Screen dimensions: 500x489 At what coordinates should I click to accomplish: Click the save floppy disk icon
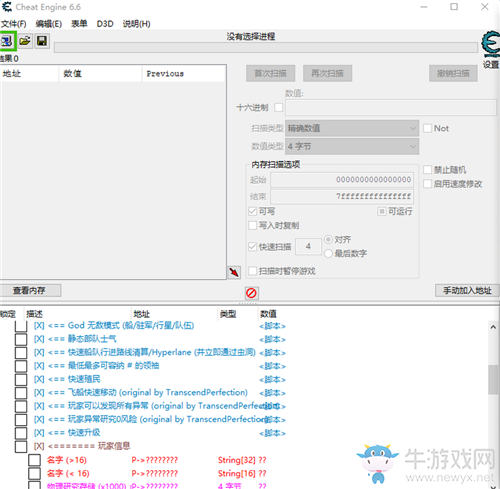tap(42, 41)
